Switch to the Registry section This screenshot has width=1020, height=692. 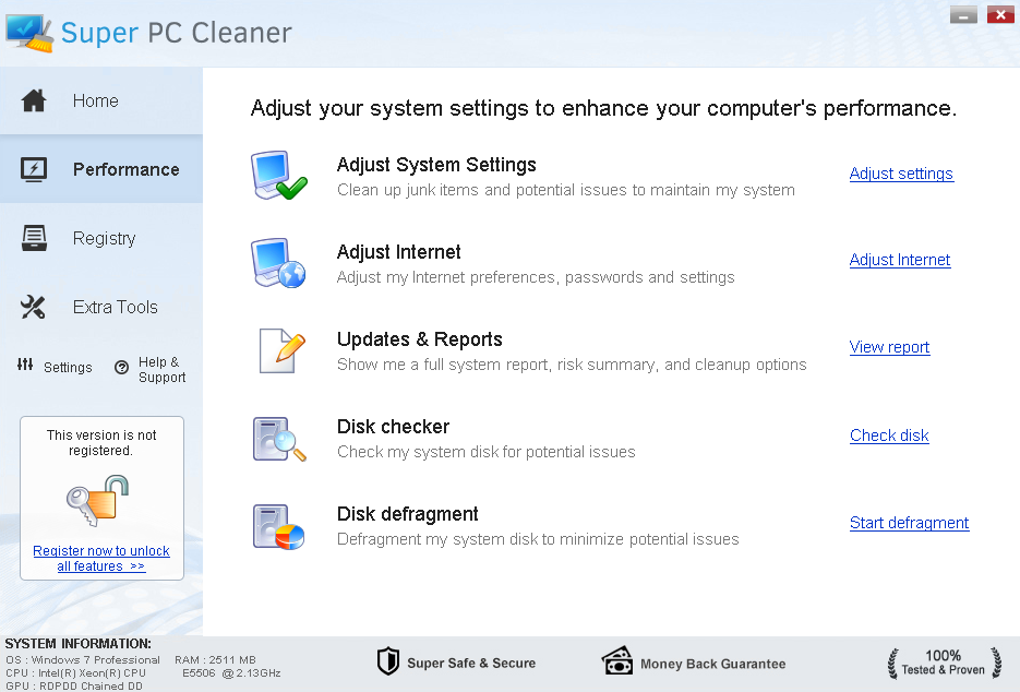(101, 238)
